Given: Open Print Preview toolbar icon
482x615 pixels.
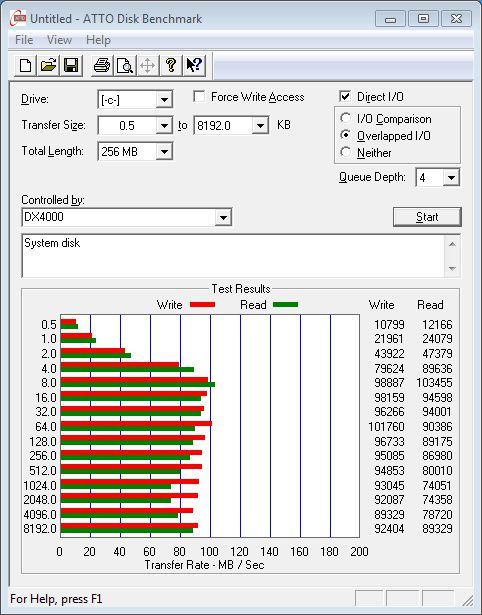Looking at the screenshot, I should pyautogui.click(x=125, y=65).
